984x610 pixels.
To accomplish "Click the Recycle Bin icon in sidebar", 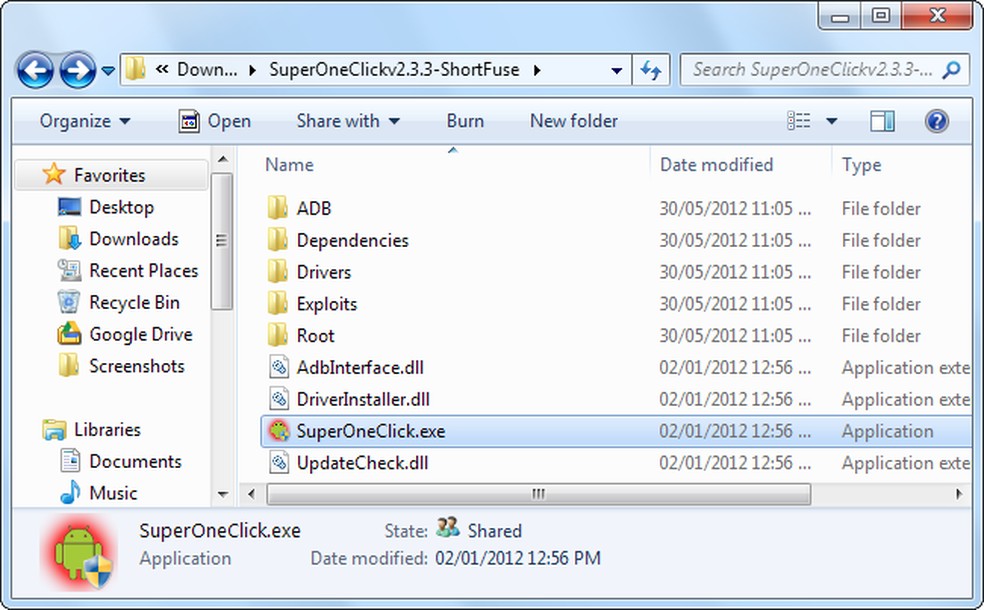I will coord(69,302).
